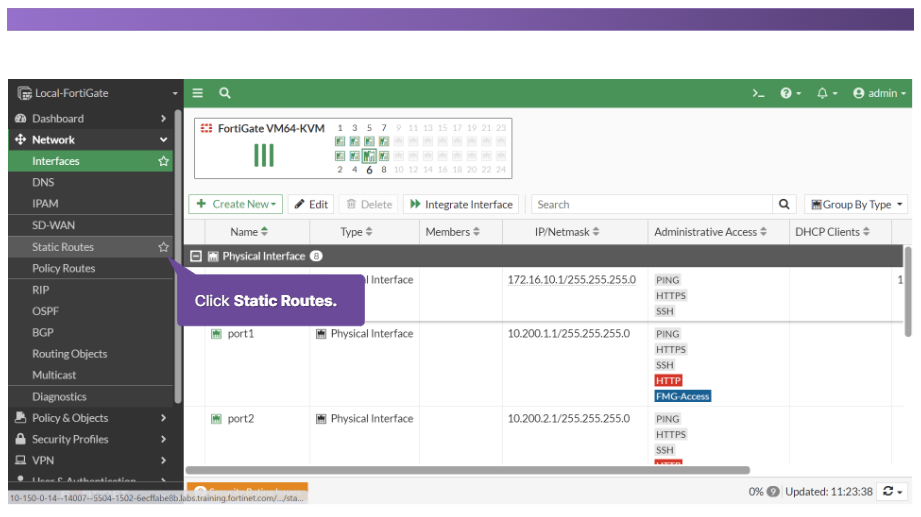Expand the Dashboard menu
The height and width of the screenshot is (517, 921).
(91, 119)
